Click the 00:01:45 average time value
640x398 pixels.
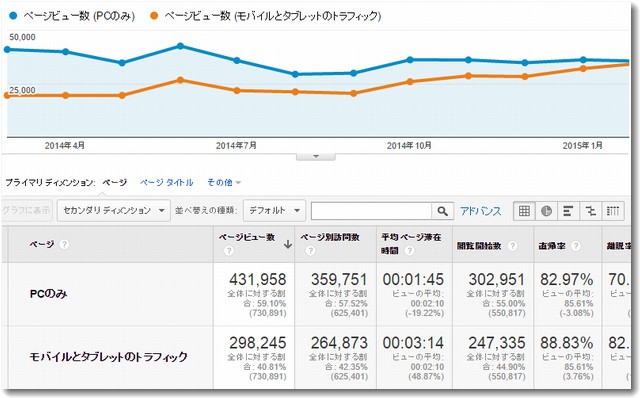click(x=413, y=280)
